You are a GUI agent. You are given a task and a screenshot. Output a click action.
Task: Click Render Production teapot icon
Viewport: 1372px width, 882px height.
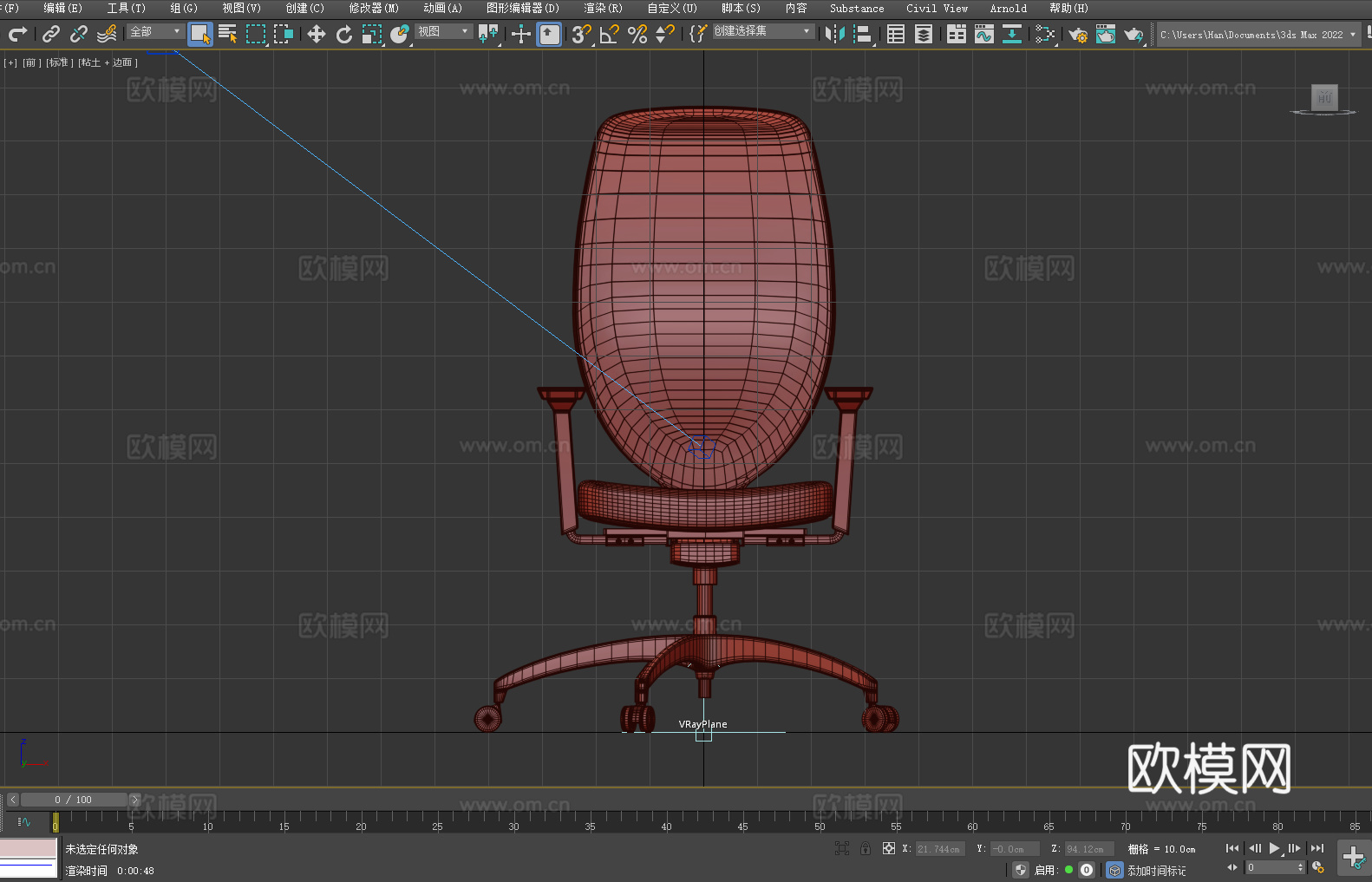[1134, 34]
